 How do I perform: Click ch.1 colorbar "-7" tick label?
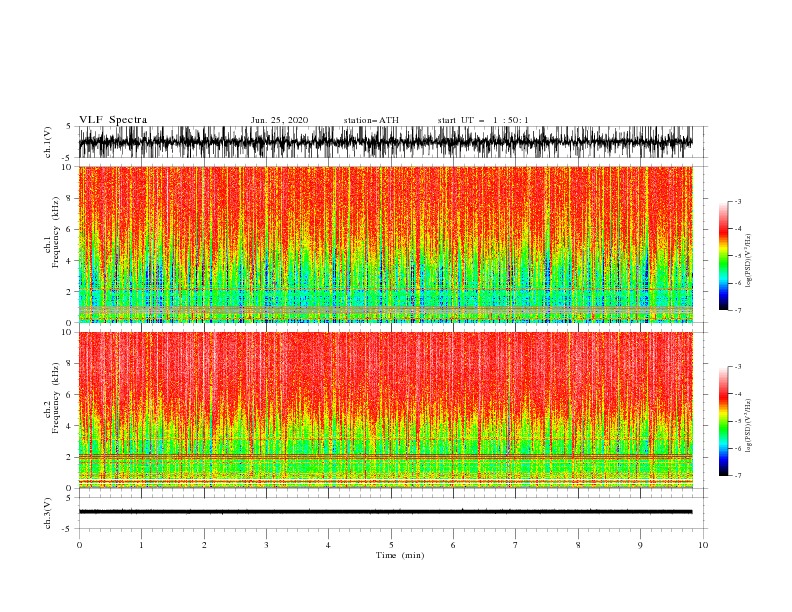coord(737,310)
